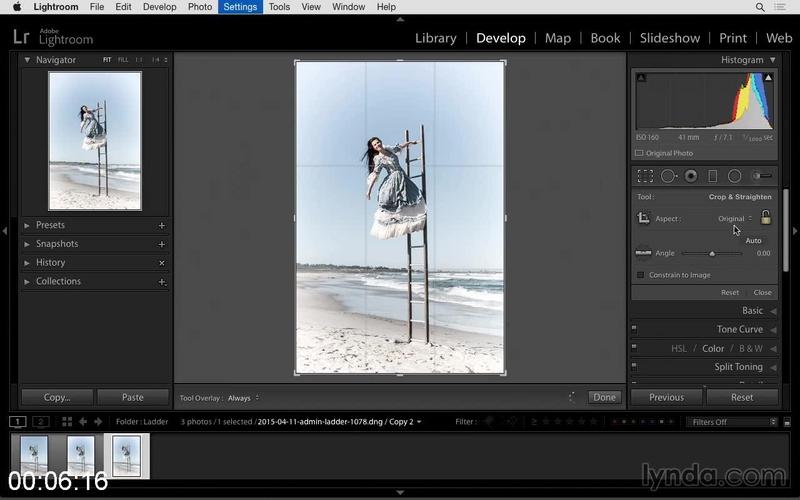Open the Aspect Original dropdown
The width and height of the screenshot is (800, 500).
click(x=735, y=218)
